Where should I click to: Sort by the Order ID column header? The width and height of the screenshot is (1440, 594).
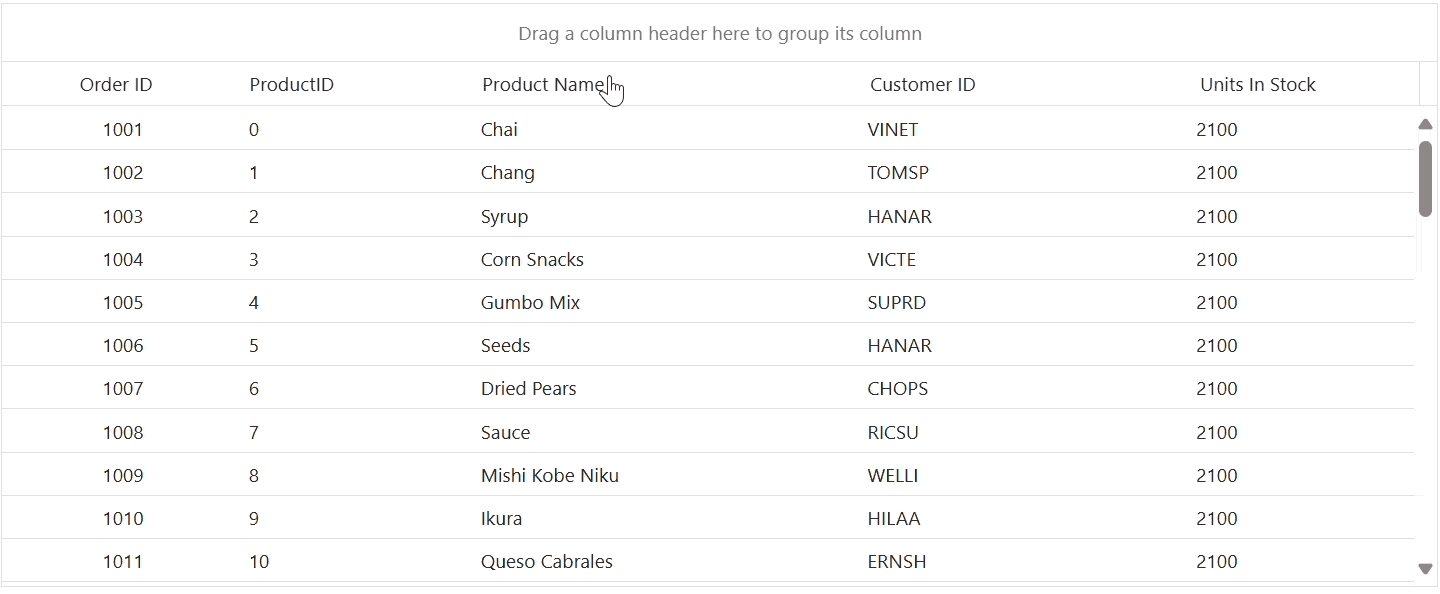(116, 85)
